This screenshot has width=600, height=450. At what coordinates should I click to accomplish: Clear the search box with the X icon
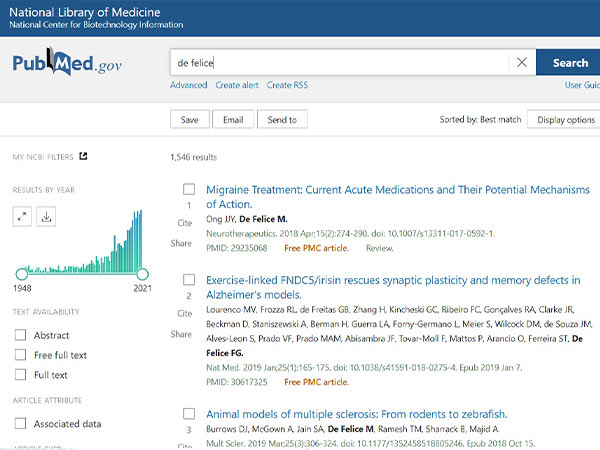click(521, 62)
